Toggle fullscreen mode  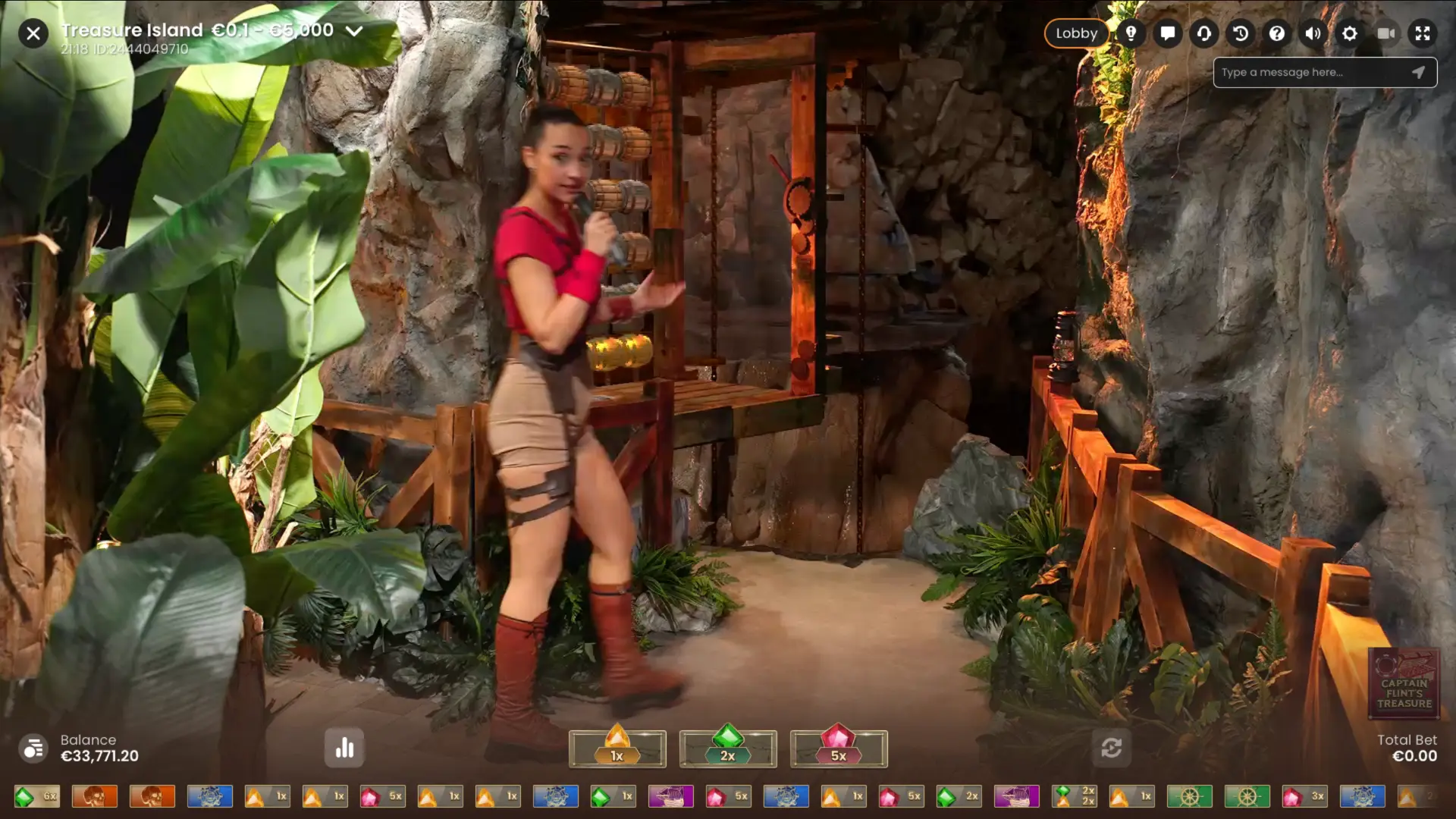[x=1423, y=33]
